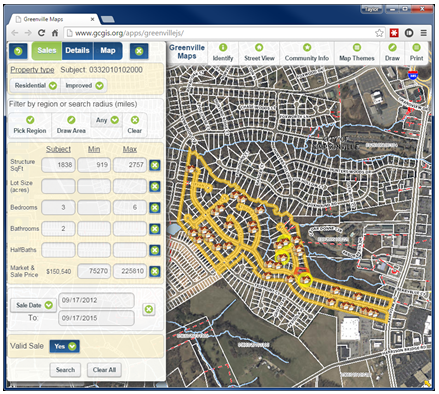Screen dimensions: 439x394
Task: Clear the Bathrooms row
Action: click(155, 229)
